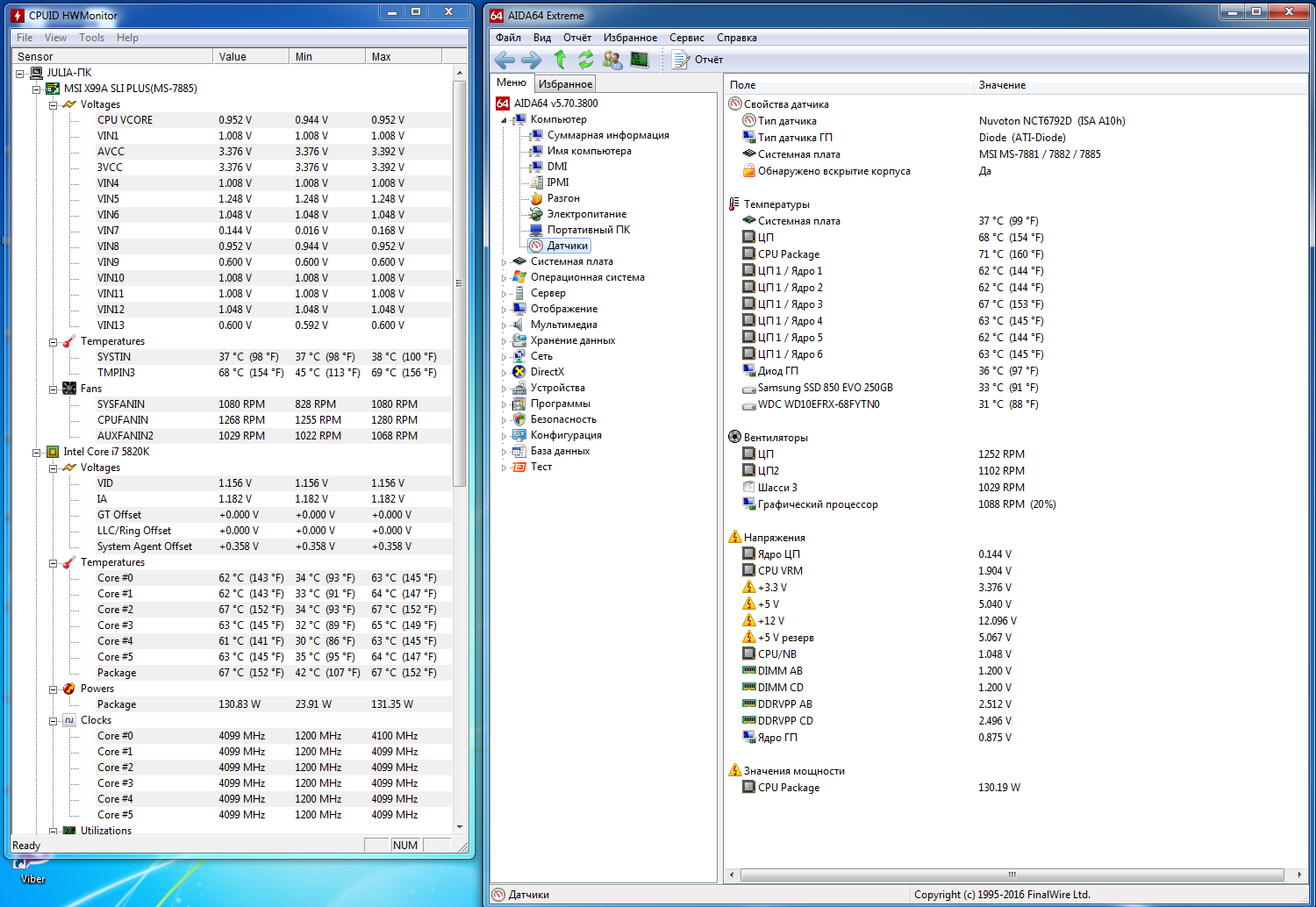Click the right arrow of AIDA64's horizontal scrollbar

[1299, 875]
